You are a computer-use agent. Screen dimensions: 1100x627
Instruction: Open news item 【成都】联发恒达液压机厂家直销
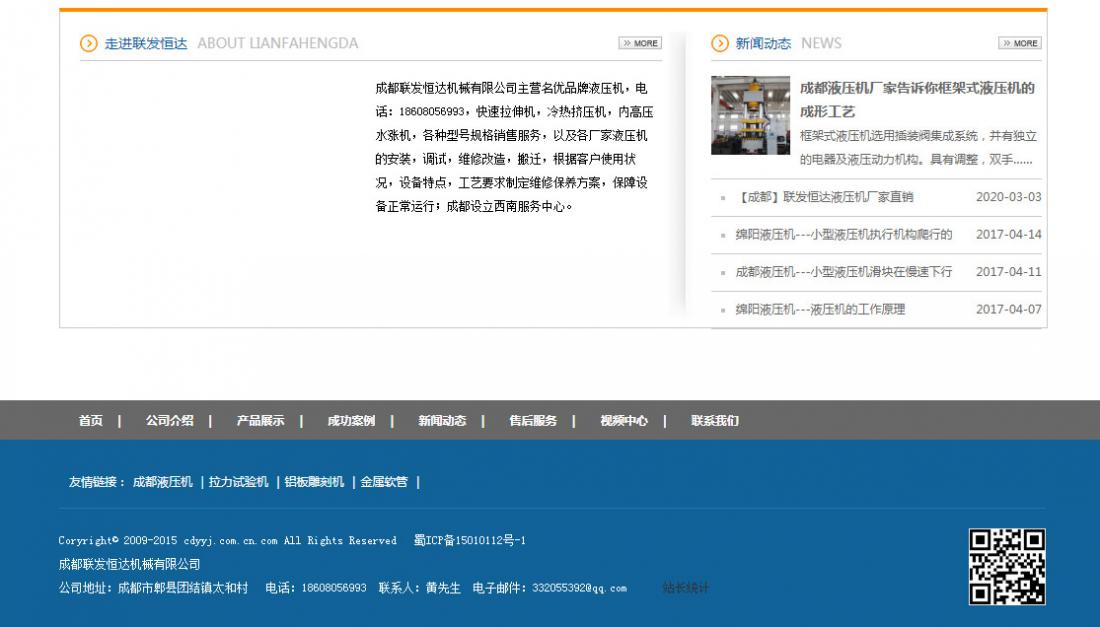coord(824,197)
